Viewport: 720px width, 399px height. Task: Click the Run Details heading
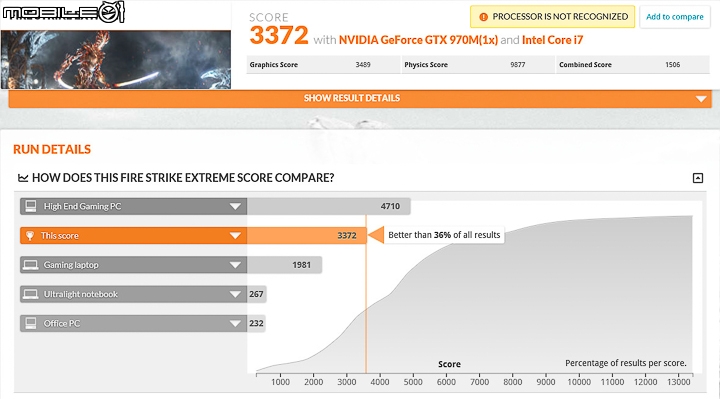coord(52,149)
